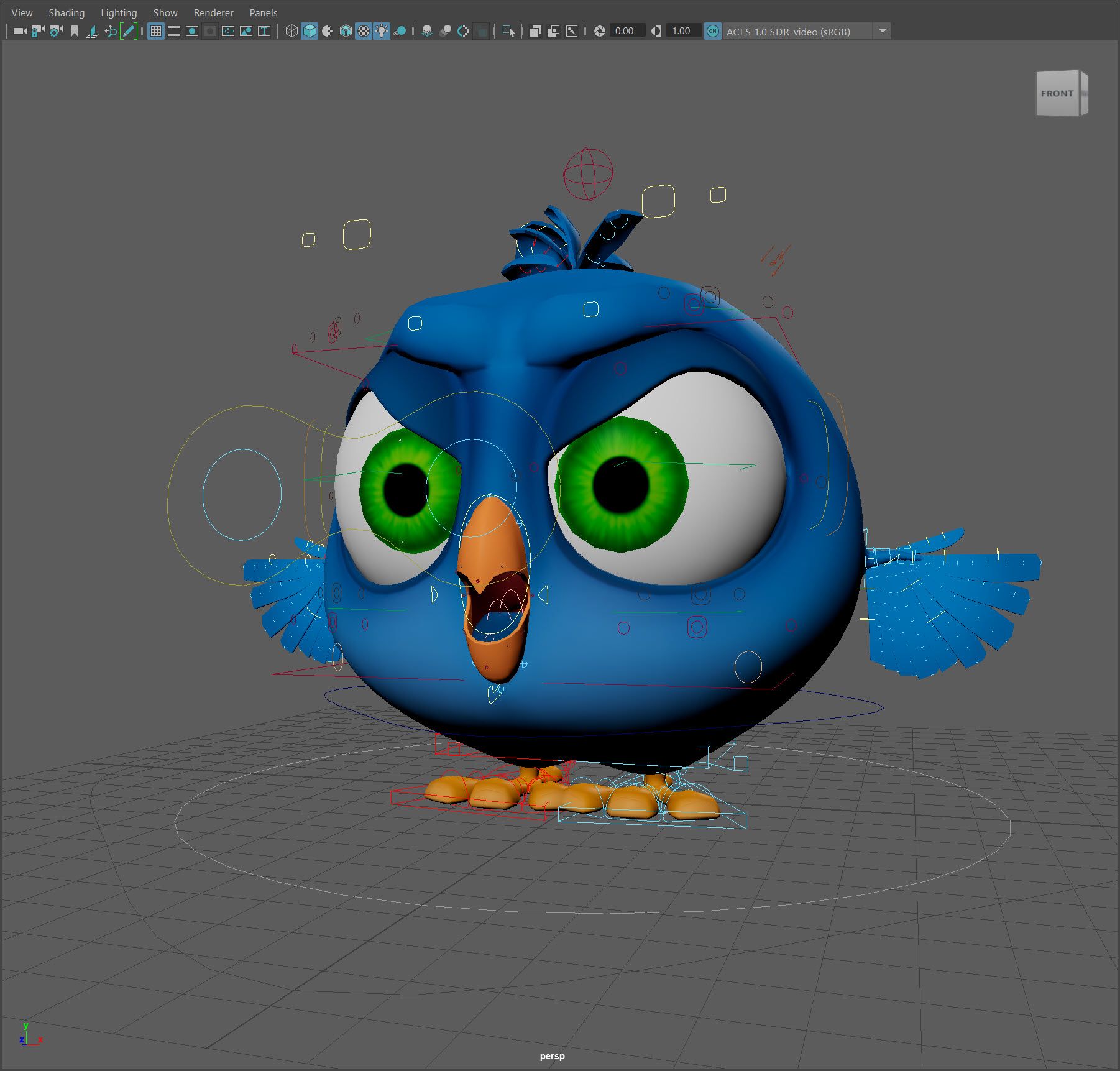Toggle Wireframe shading mode

pyautogui.click(x=291, y=31)
